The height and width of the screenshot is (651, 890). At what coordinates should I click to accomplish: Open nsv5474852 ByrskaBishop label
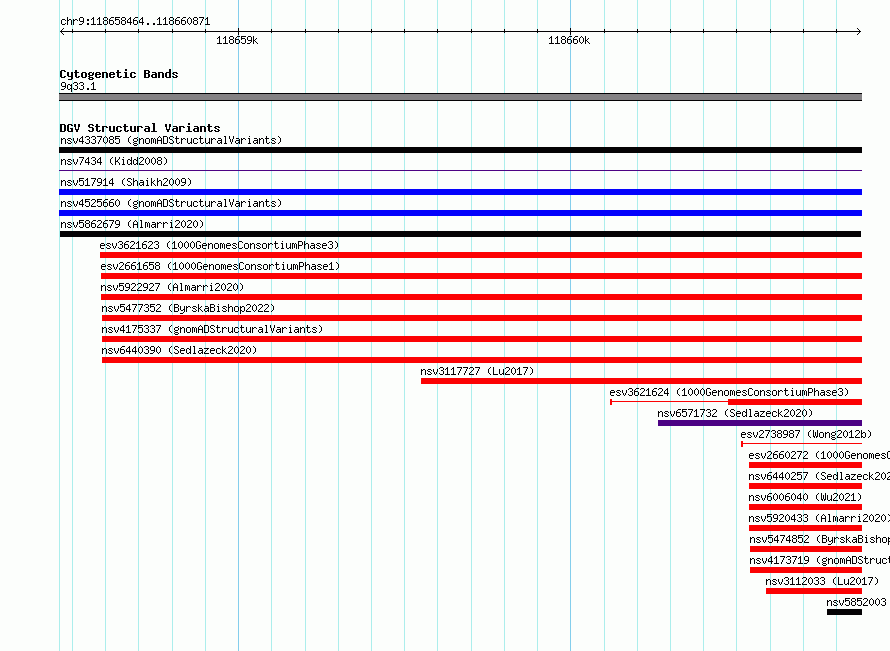pos(819,539)
